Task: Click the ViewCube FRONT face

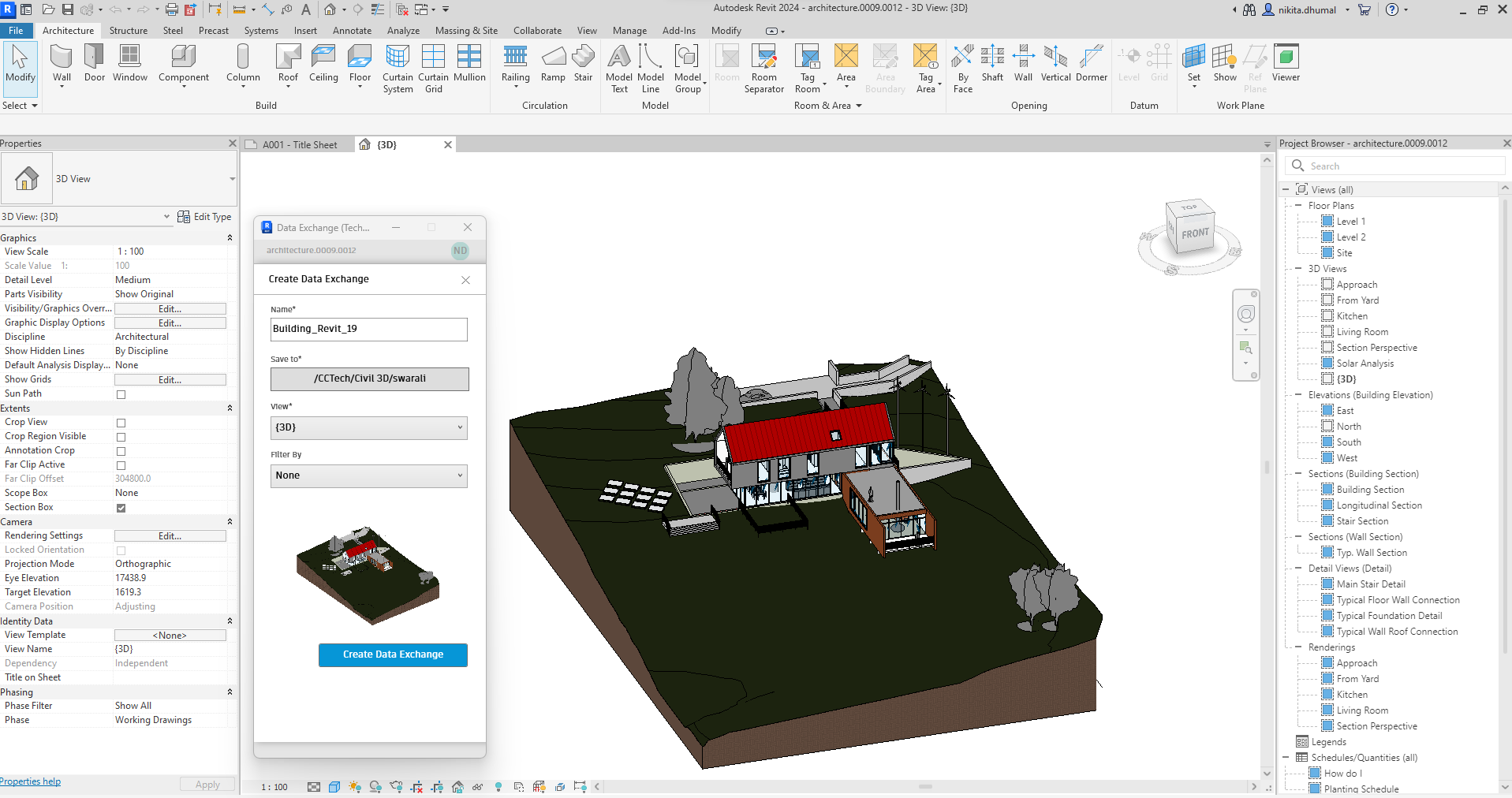Action: (1194, 233)
